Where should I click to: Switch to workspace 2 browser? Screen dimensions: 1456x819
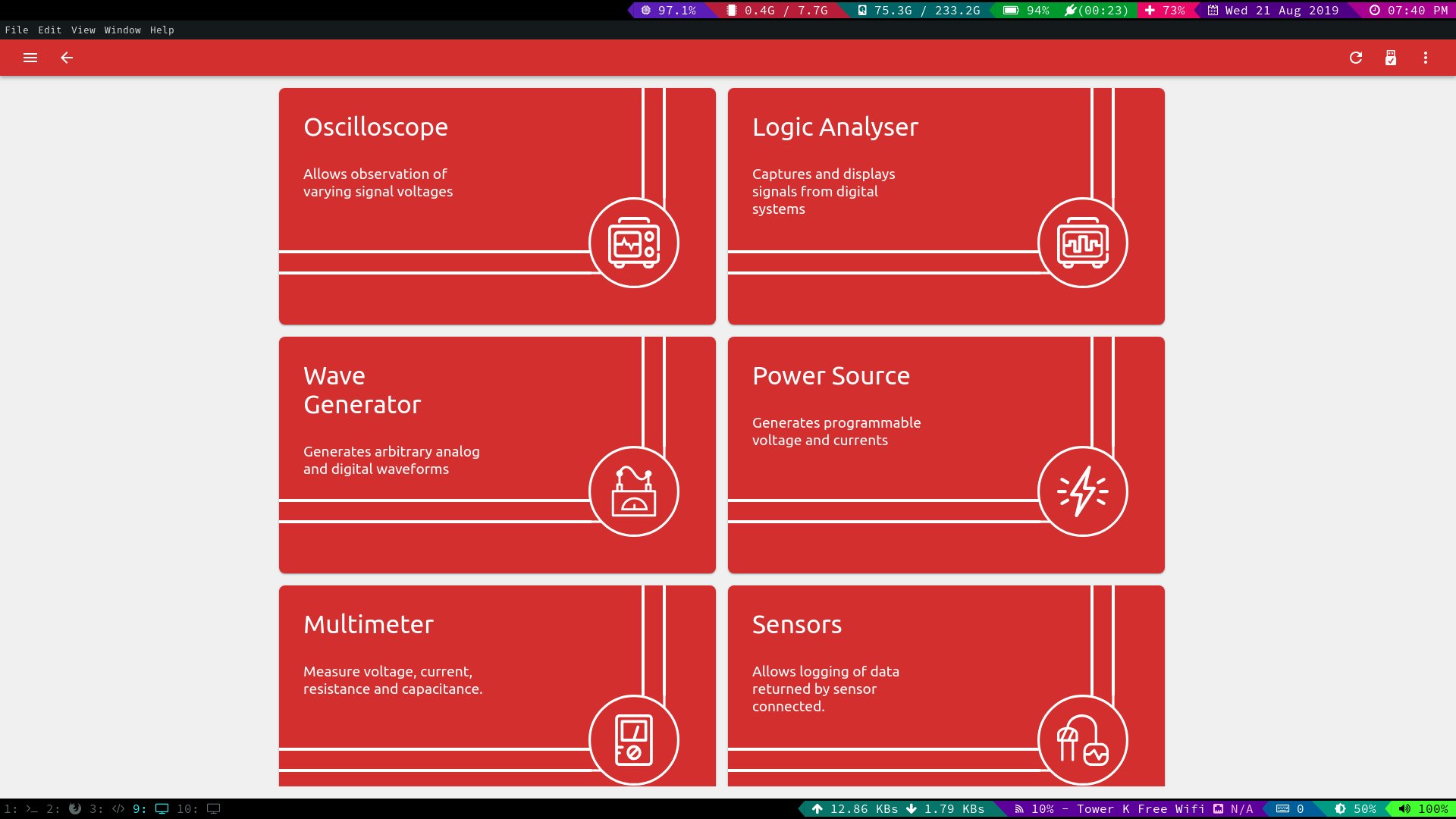click(64, 809)
